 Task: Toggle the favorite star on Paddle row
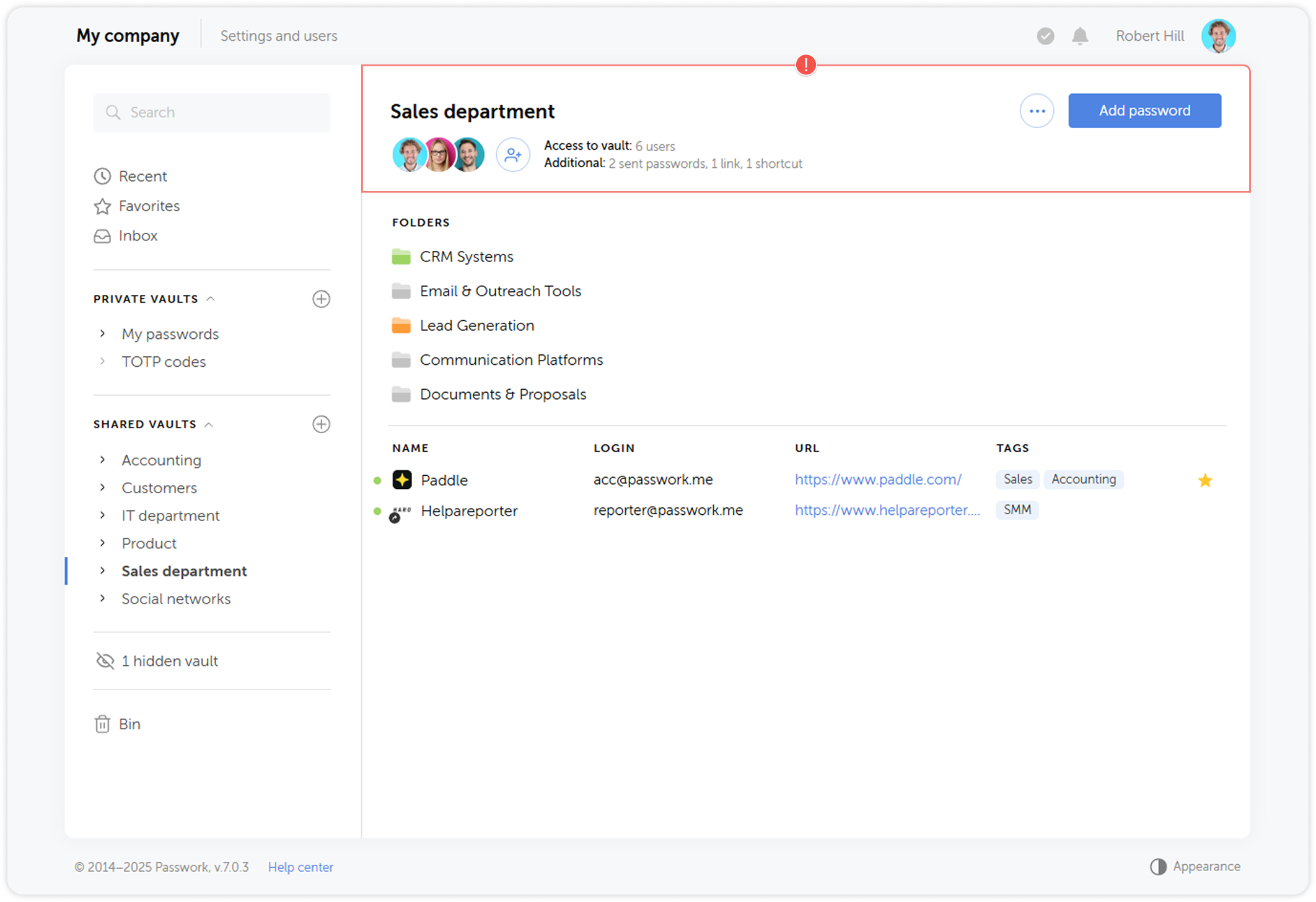click(1204, 480)
